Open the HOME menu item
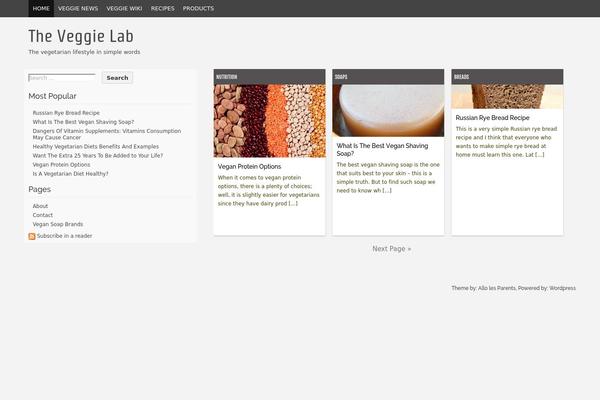 (x=41, y=8)
